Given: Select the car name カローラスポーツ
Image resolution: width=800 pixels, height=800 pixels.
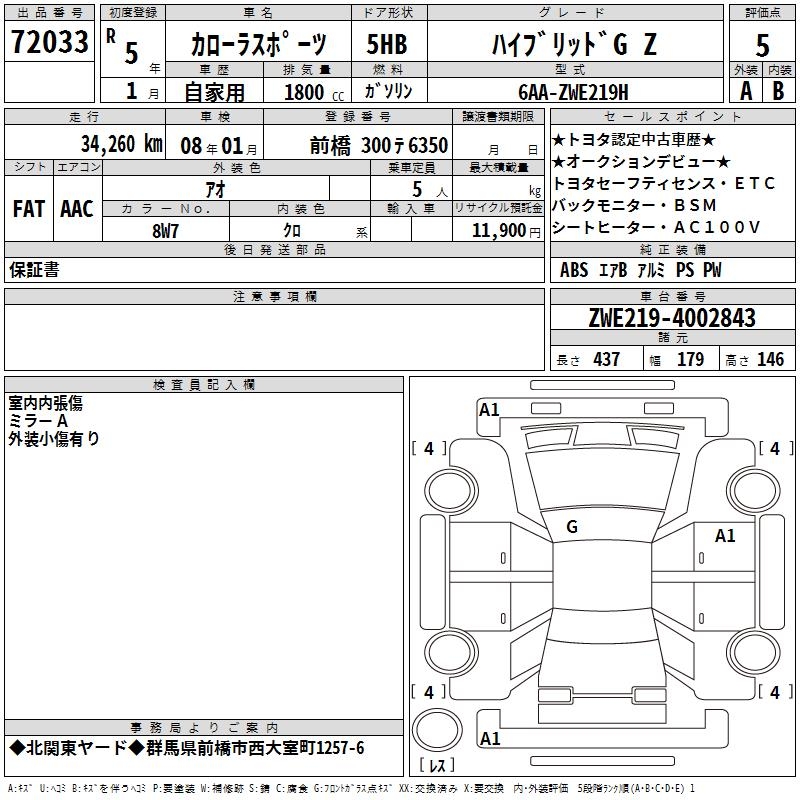Looking at the screenshot, I should (x=258, y=44).
